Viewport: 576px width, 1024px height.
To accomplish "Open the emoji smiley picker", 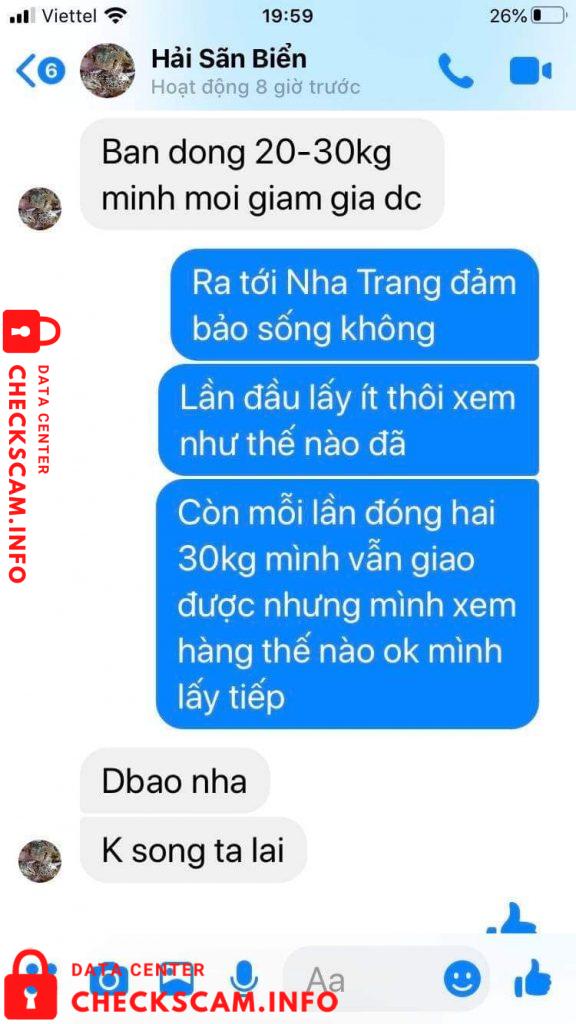I will (462, 979).
